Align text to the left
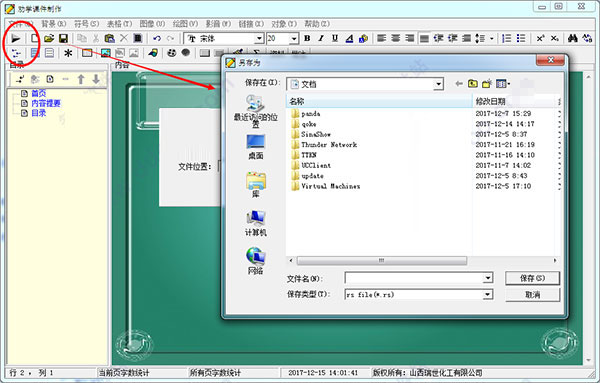The height and width of the screenshot is (383, 600). coord(381,38)
